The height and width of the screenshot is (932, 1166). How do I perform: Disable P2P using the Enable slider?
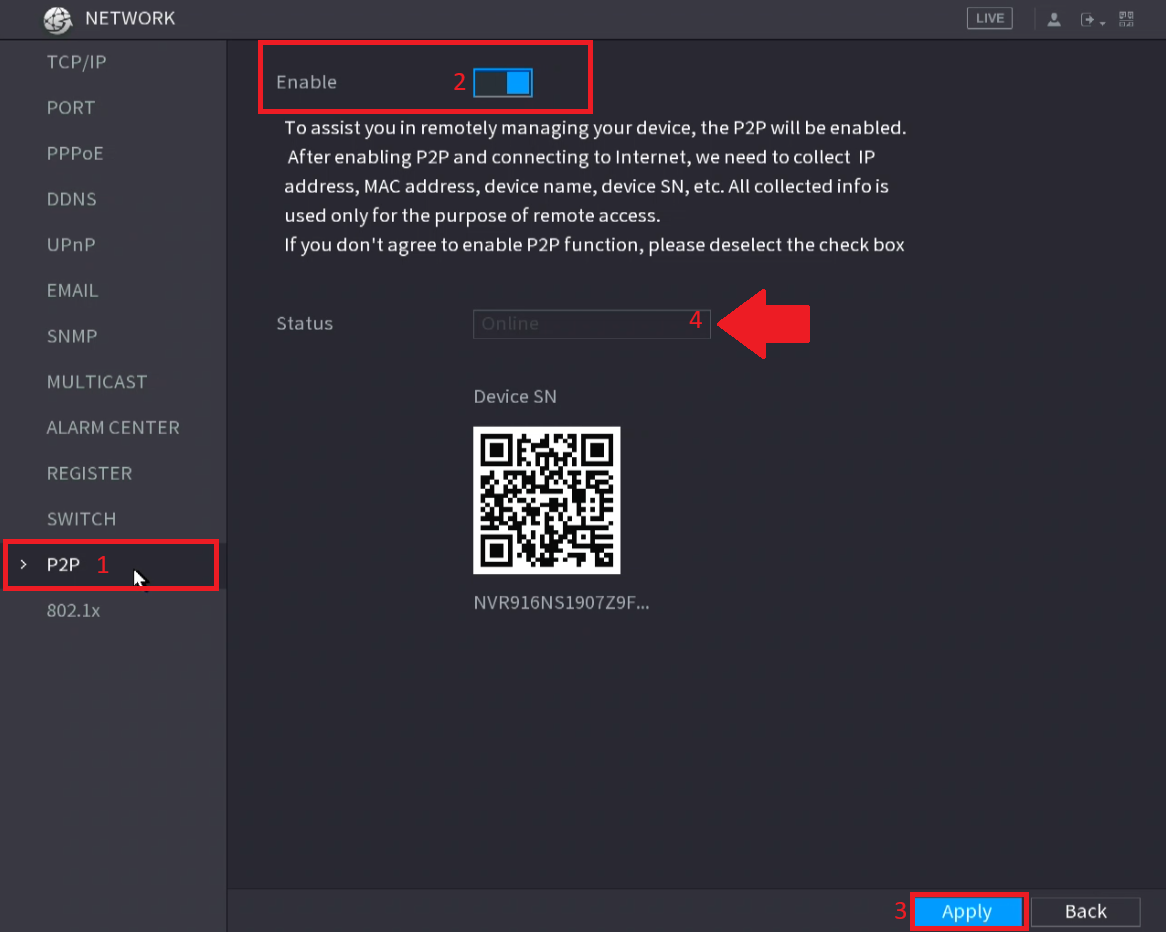(503, 83)
